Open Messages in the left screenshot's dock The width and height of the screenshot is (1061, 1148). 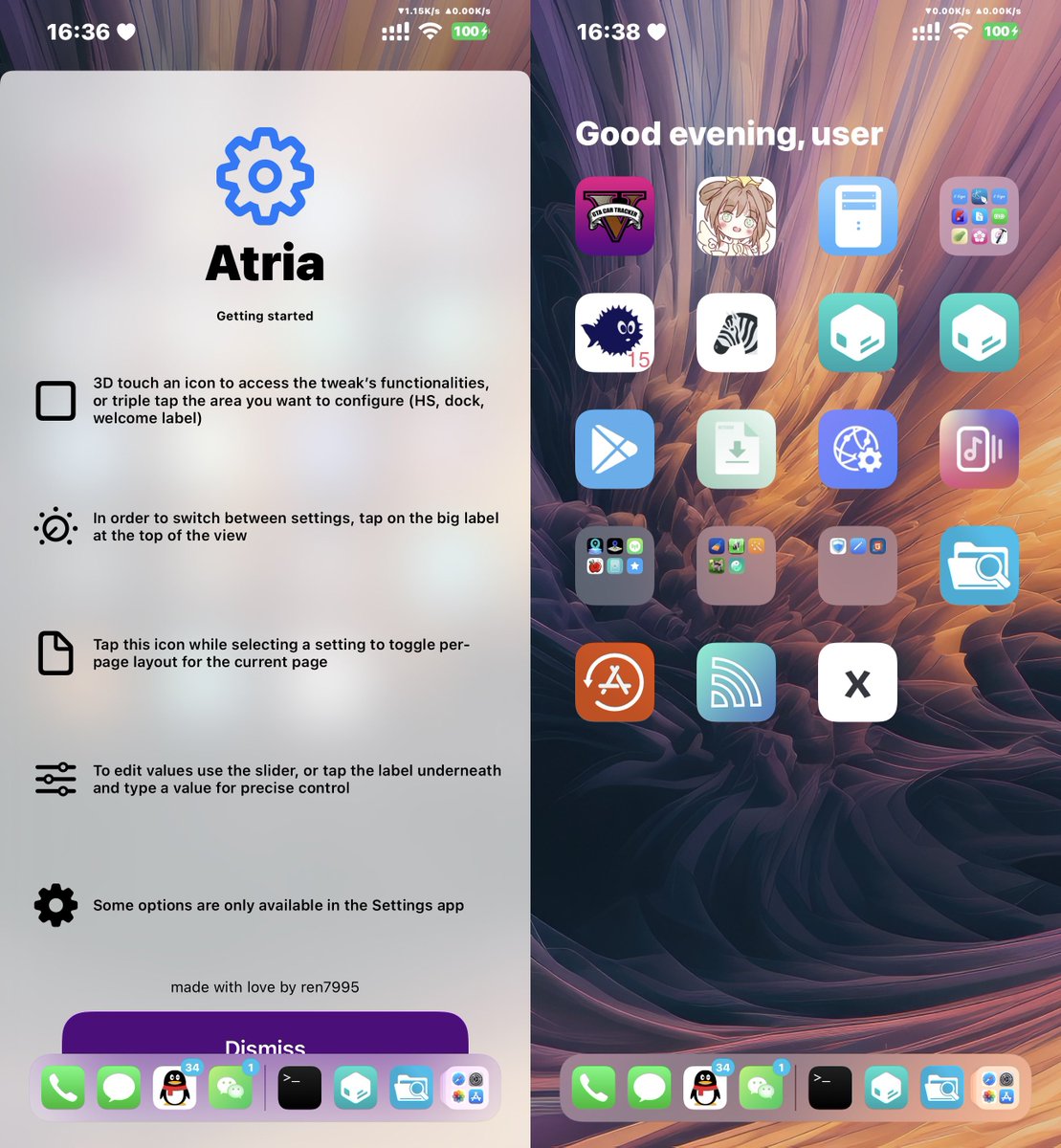(119, 1088)
